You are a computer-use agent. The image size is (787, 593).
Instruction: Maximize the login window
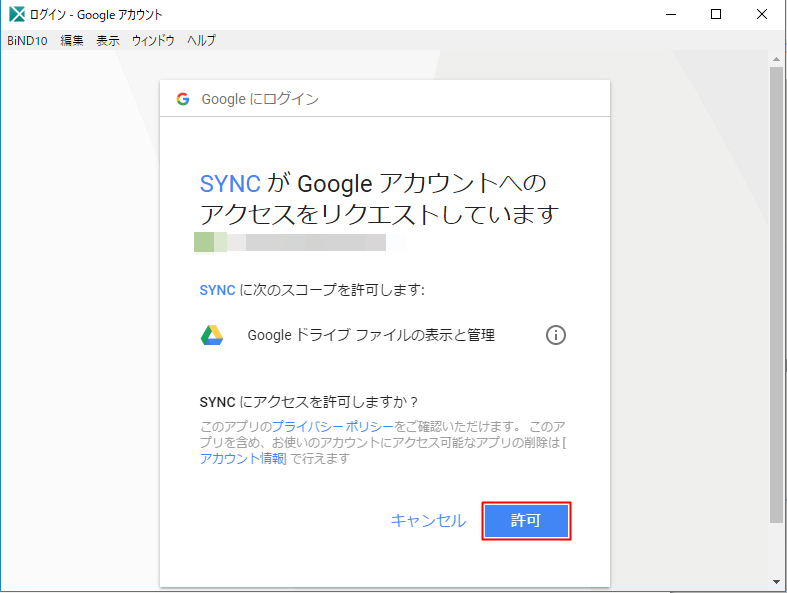point(716,15)
